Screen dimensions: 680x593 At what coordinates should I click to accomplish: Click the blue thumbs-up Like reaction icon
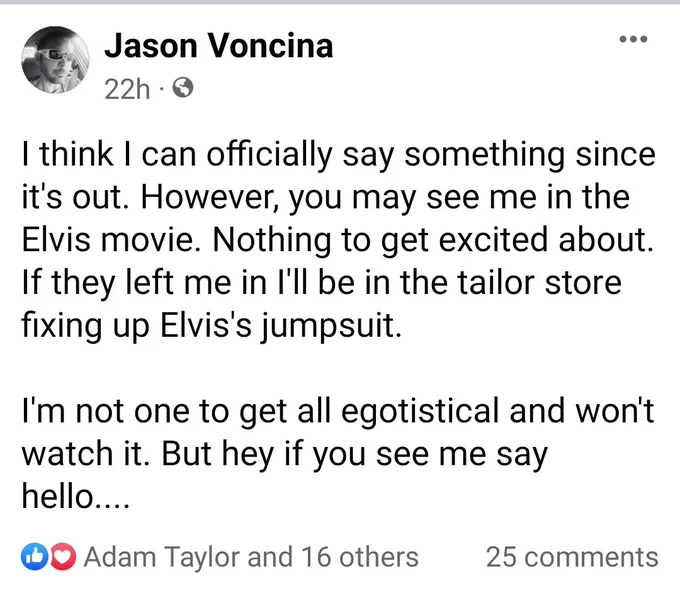point(34,556)
